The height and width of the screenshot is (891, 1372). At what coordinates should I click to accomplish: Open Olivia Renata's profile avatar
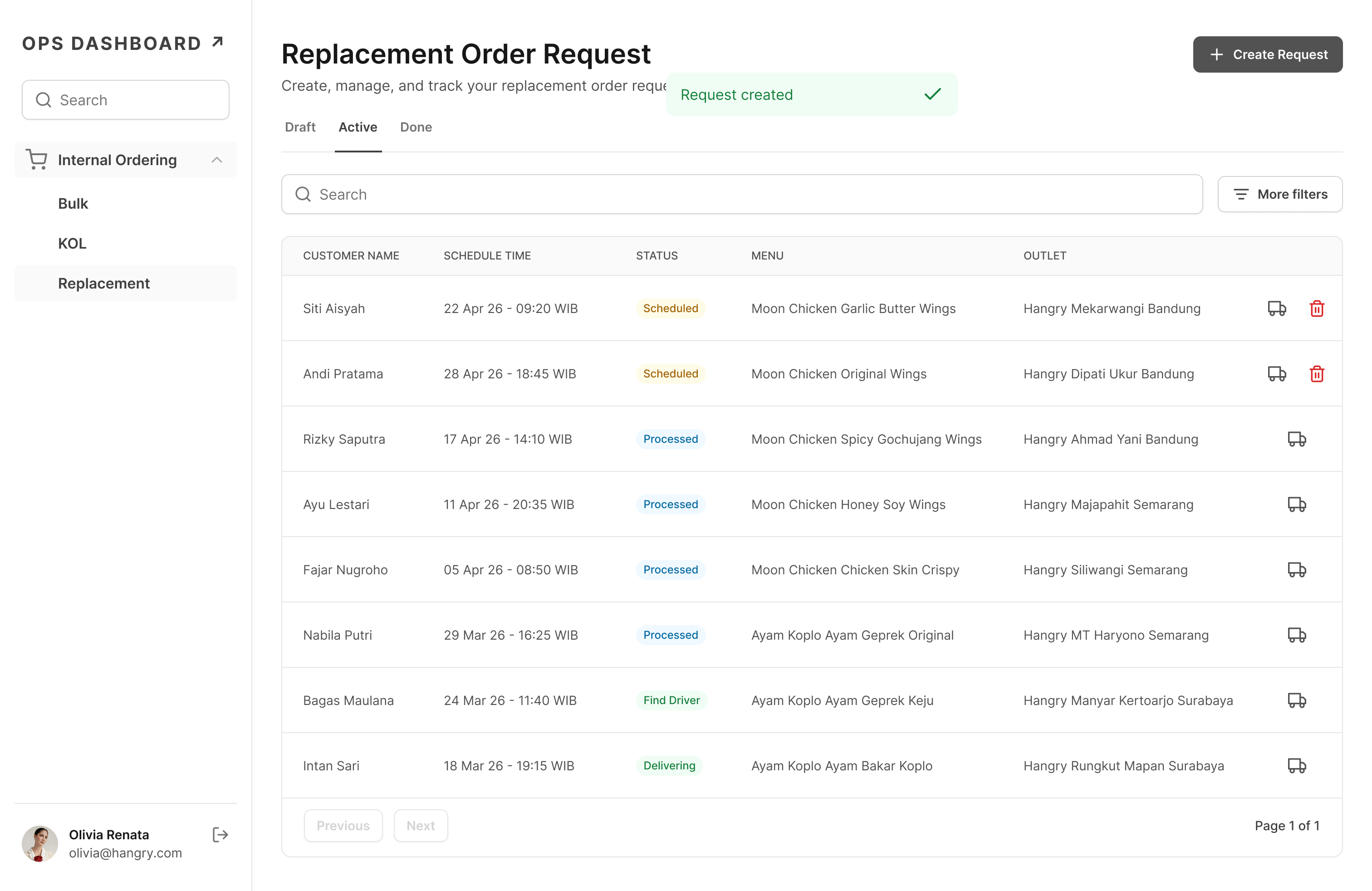[x=40, y=844]
